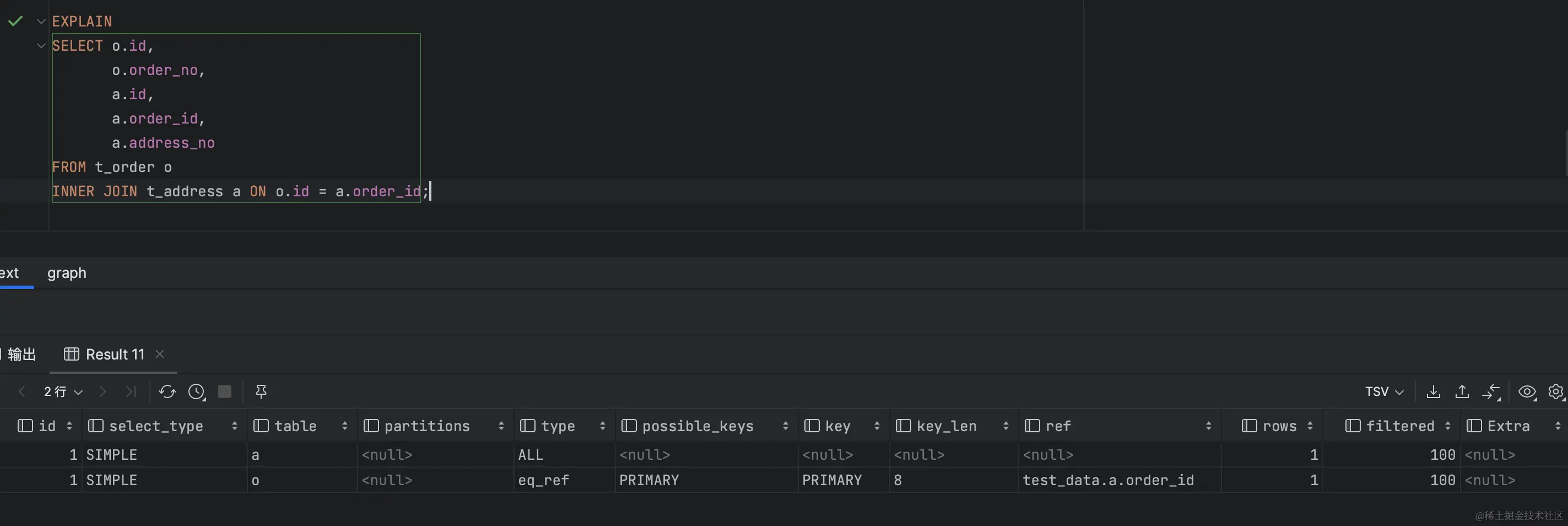Sort by the type column arrows
The width and height of the screenshot is (1568, 526).
603,426
